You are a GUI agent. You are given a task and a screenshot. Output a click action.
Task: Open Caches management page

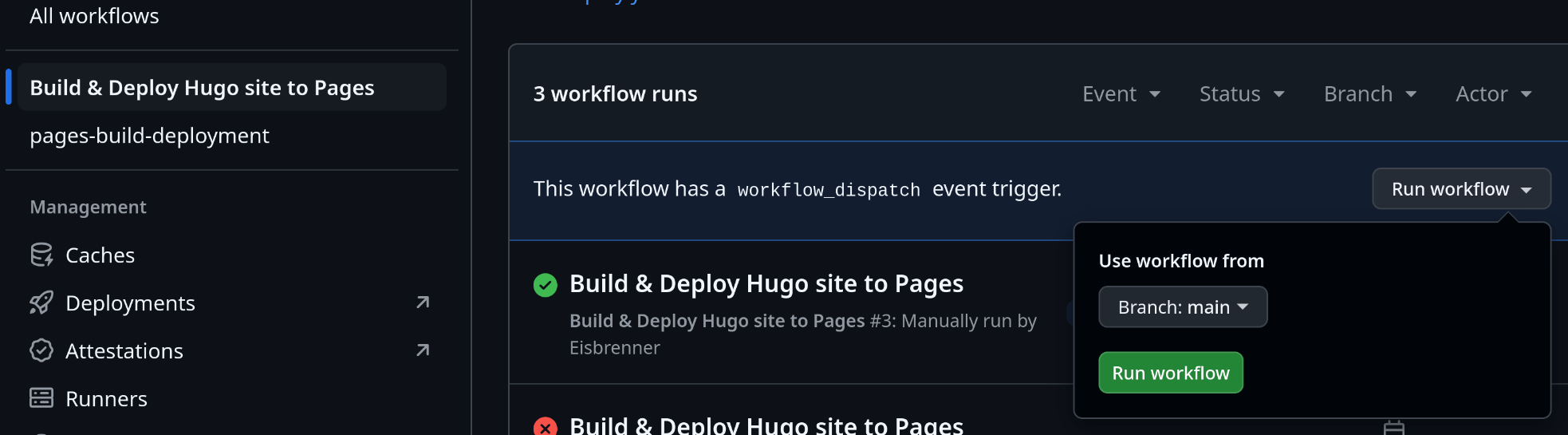click(x=100, y=255)
